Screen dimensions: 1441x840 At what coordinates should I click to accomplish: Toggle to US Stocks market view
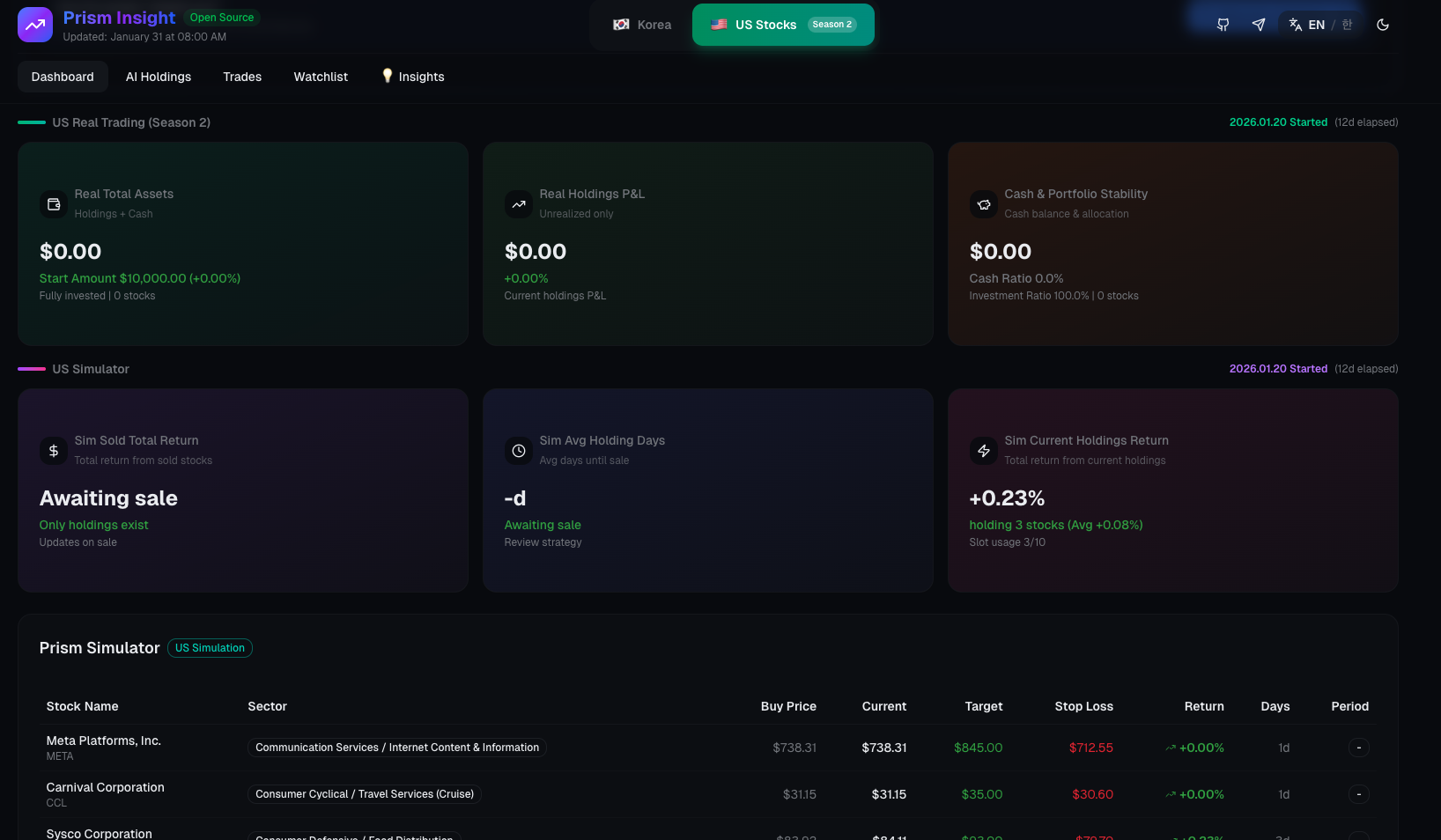[782, 25]
